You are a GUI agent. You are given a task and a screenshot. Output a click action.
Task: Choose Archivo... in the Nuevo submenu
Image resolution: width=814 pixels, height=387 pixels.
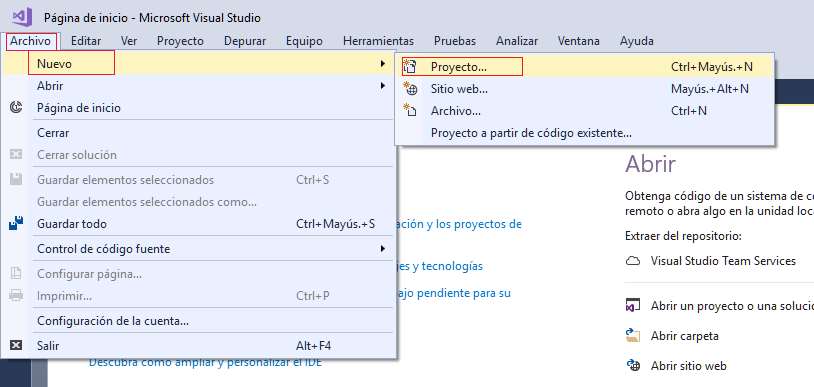click(x=585, y=111)
